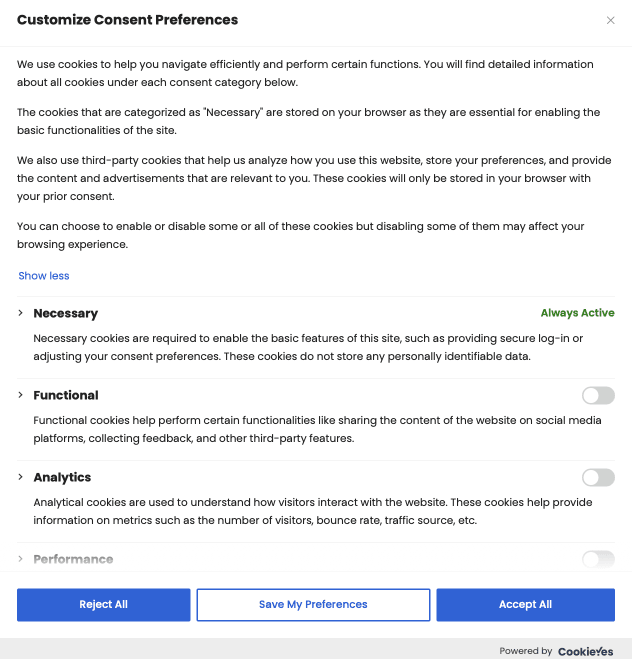Select the Functional category heading

[66, 395]
